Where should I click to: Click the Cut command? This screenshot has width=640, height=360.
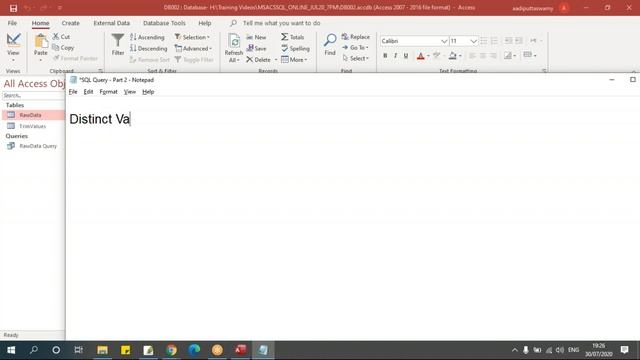click(x=62, y=37)
